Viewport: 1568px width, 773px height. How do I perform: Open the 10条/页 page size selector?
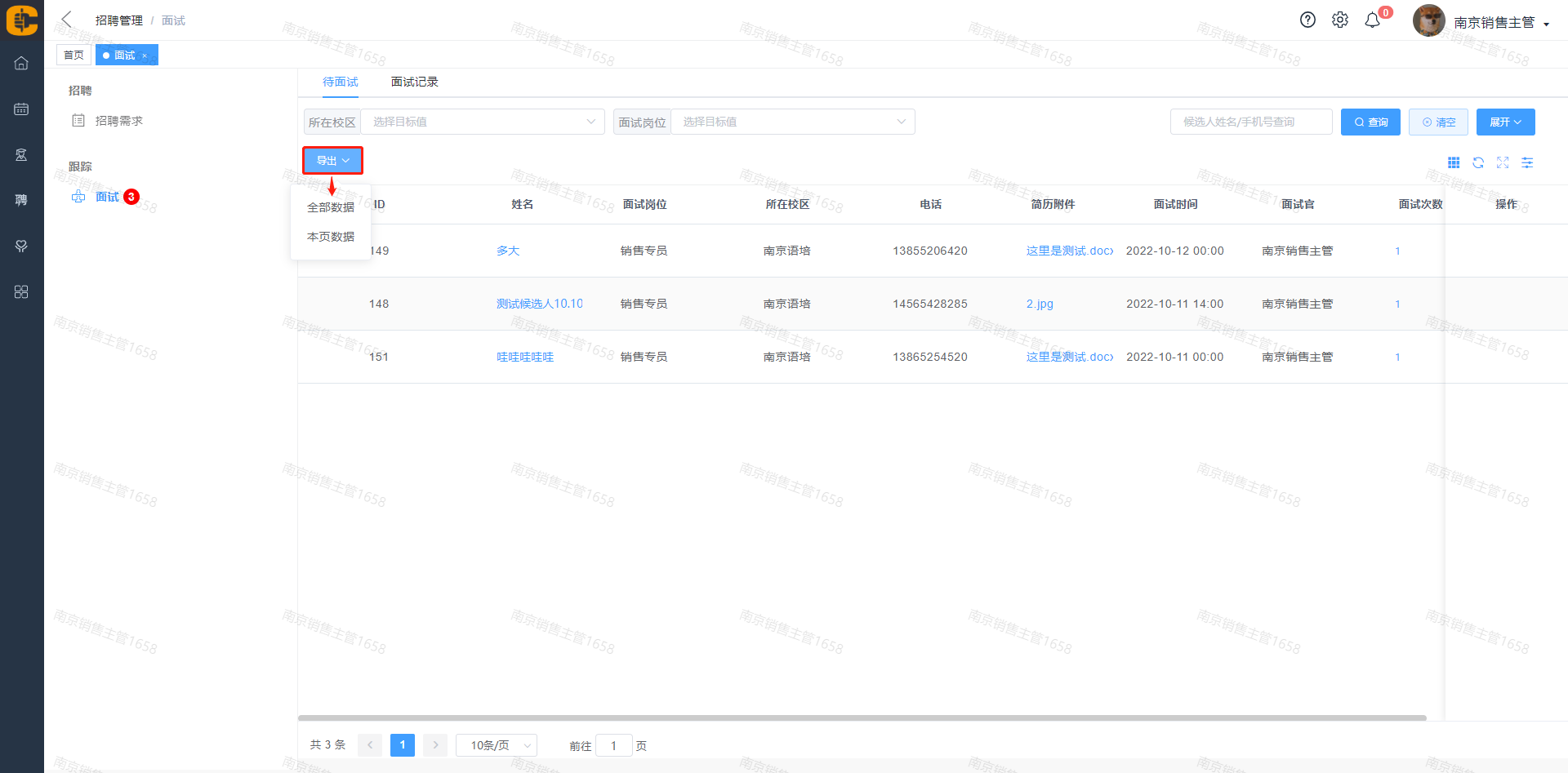(496, 745)
